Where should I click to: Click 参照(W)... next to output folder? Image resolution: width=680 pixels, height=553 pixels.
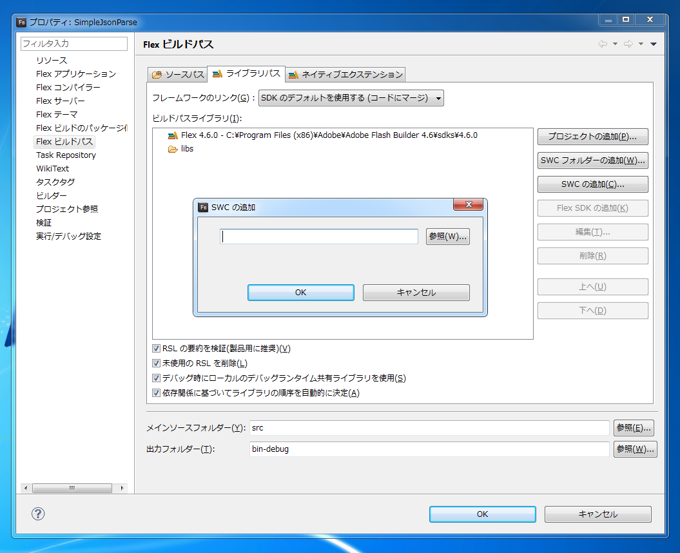(x=635, y=449)
